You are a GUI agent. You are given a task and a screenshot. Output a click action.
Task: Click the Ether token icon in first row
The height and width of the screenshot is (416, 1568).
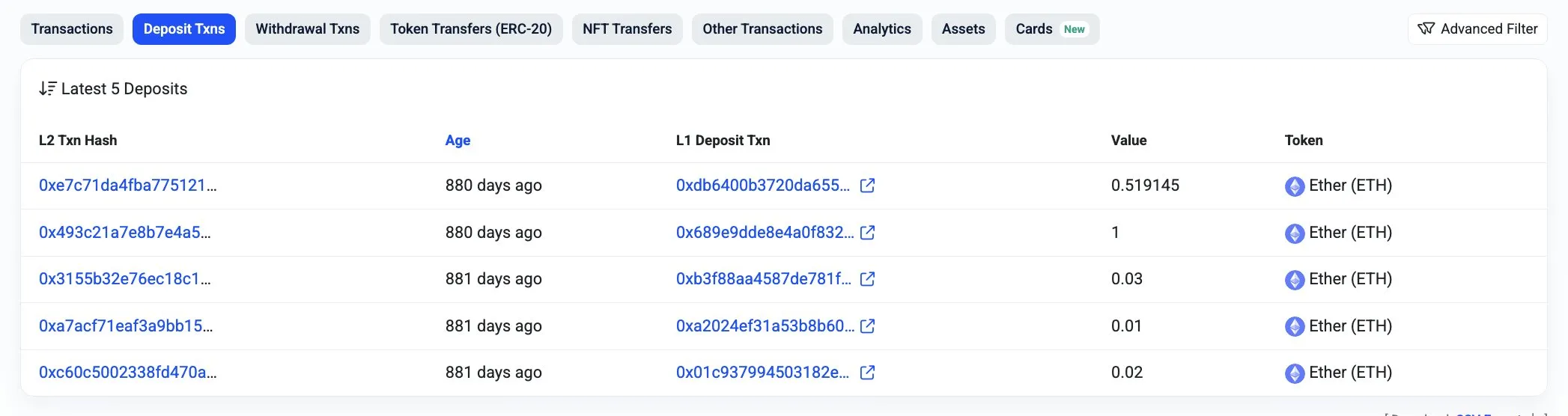pyautogui.click(x=1294, y=186)
